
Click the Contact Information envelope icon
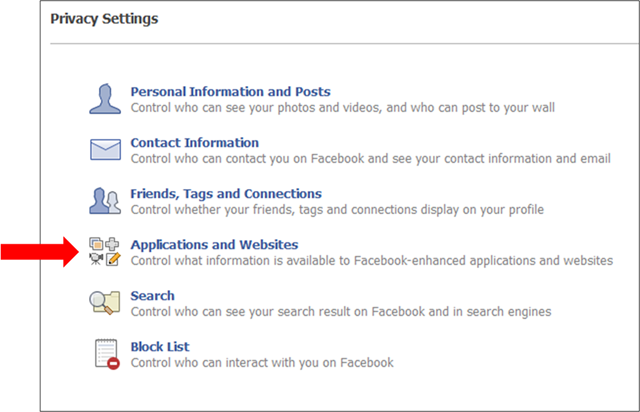coord(105,150)
